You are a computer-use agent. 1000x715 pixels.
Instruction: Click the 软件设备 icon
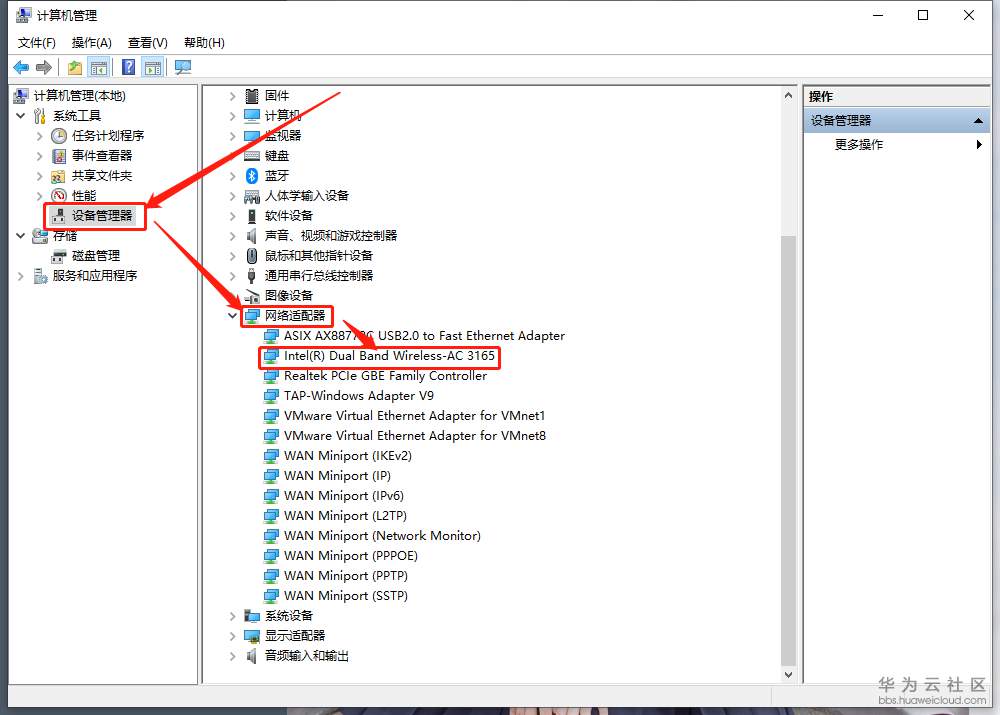[x=252, y=216]
